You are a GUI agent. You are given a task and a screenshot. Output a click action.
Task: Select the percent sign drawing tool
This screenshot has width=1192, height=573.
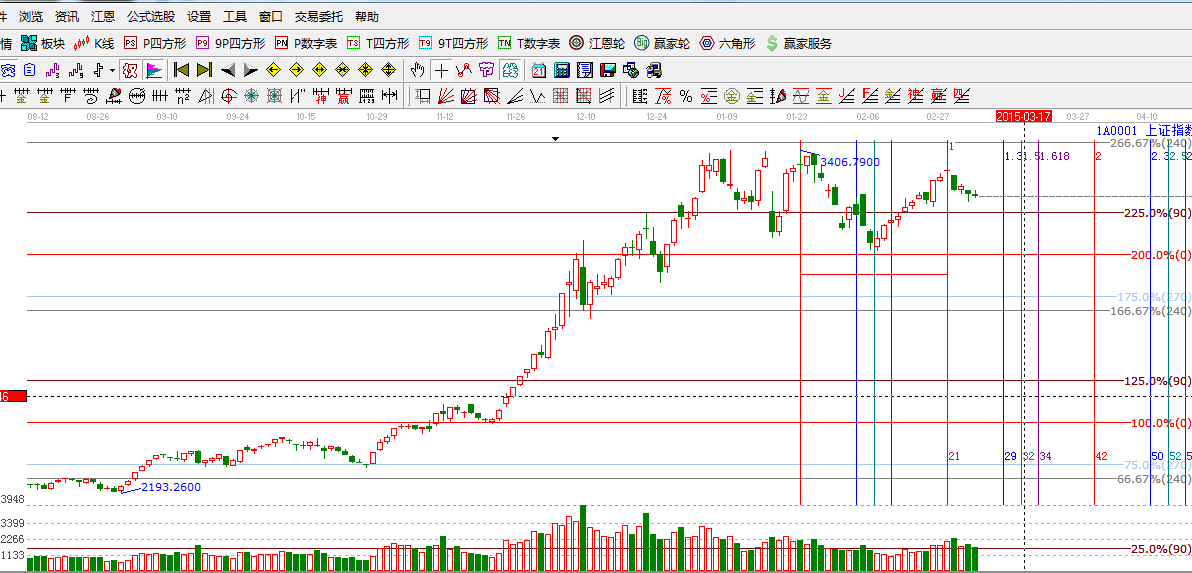click(686, 96)
